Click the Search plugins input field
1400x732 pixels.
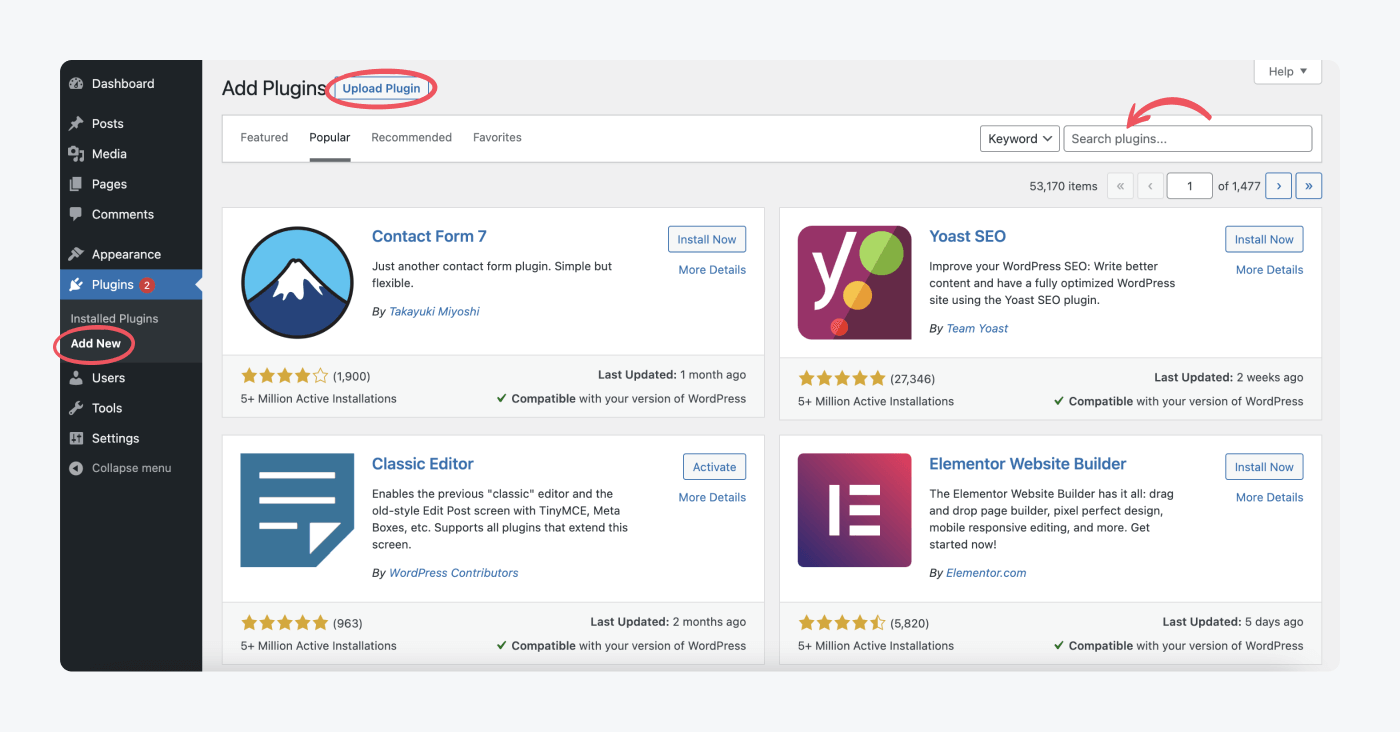(1186, 138)
